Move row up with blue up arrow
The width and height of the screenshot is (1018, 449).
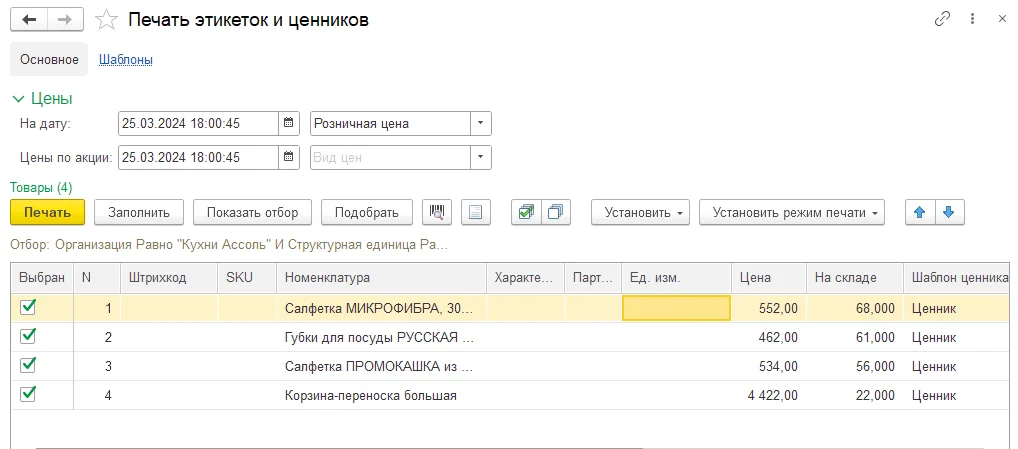[x=920, y=212]
